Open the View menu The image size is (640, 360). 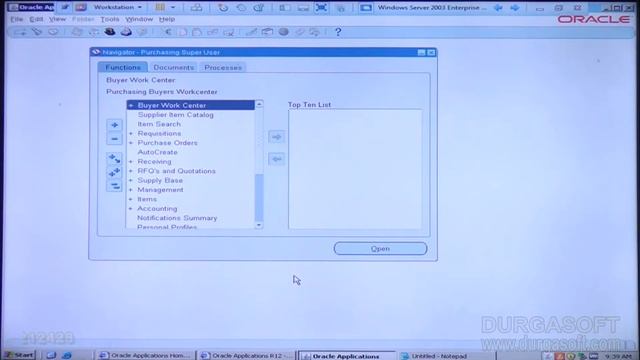point(57,19)
